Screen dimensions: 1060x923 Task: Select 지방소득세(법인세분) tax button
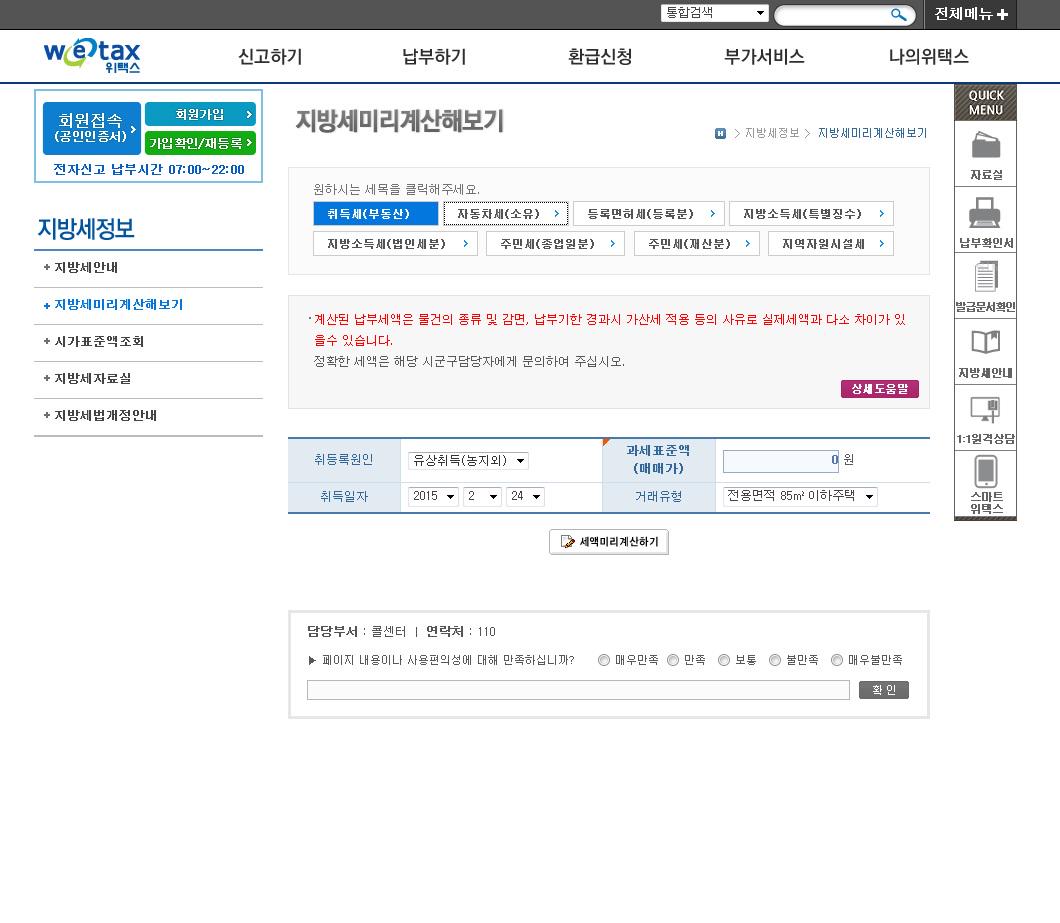[395, 243]
